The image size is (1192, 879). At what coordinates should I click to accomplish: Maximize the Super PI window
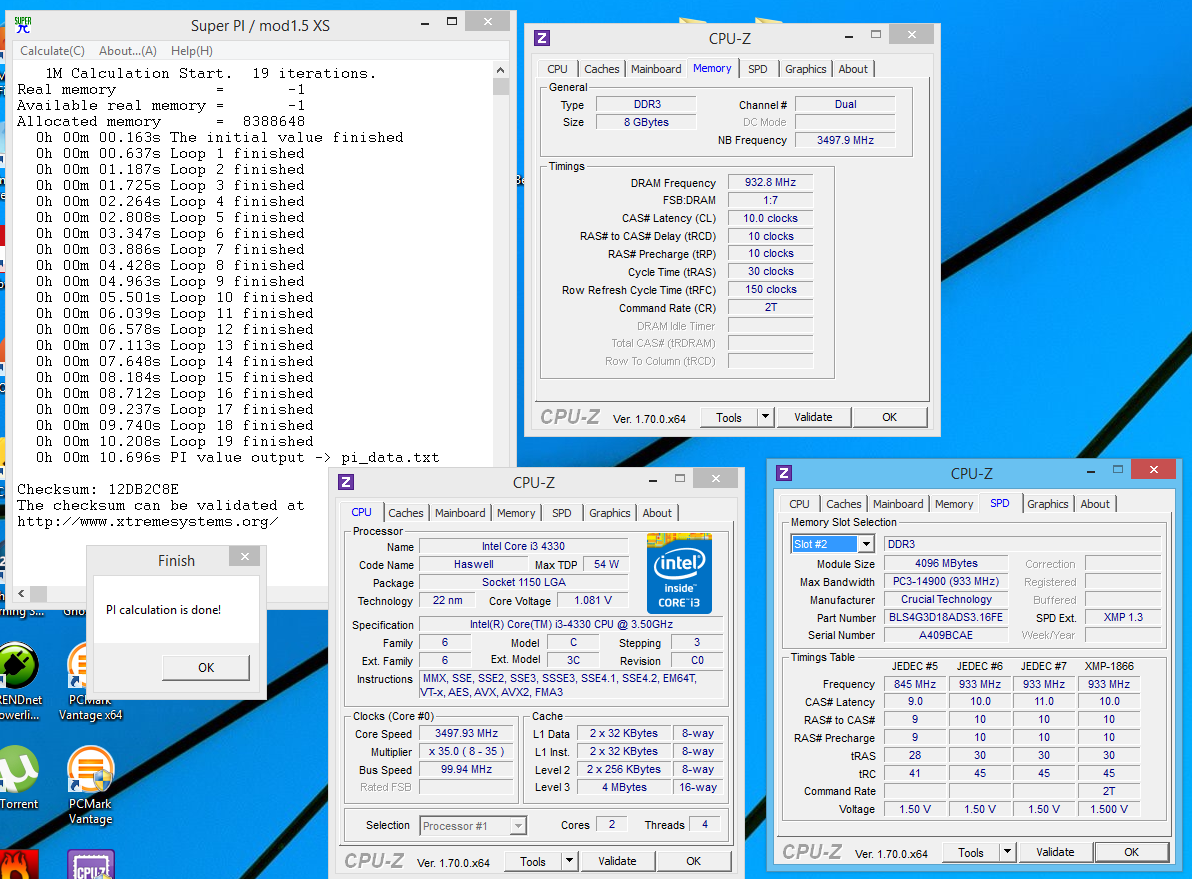tap(452, 22)
